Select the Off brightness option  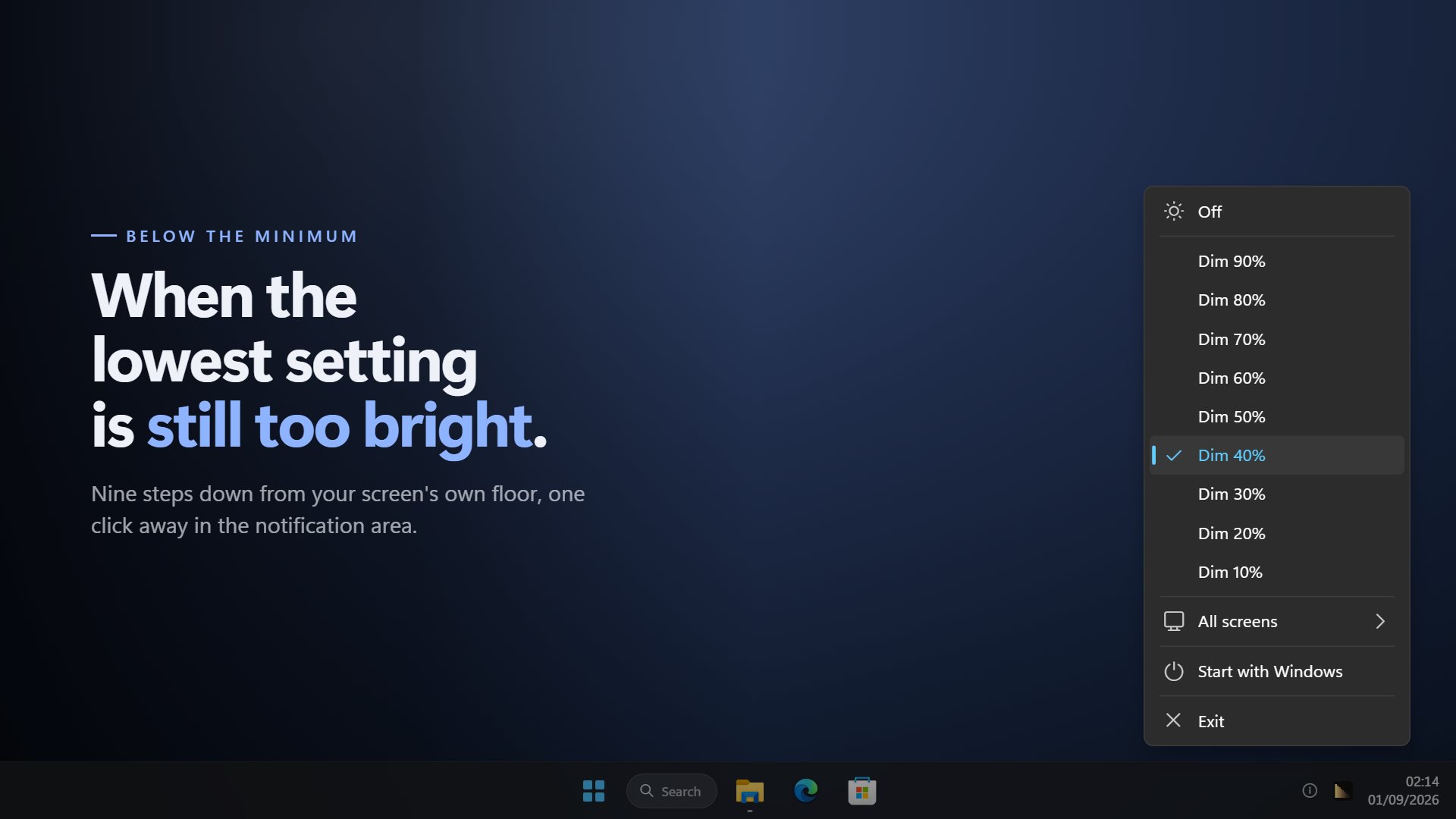1277,212
